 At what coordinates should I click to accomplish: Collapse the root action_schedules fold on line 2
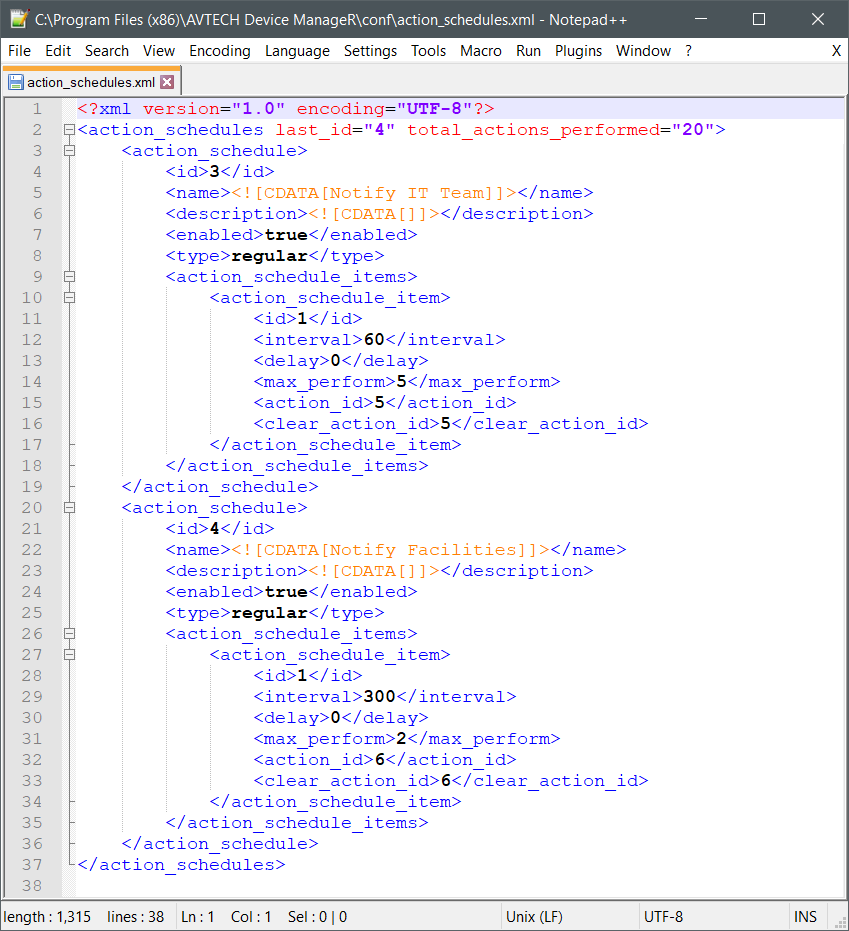click(68, 130)
